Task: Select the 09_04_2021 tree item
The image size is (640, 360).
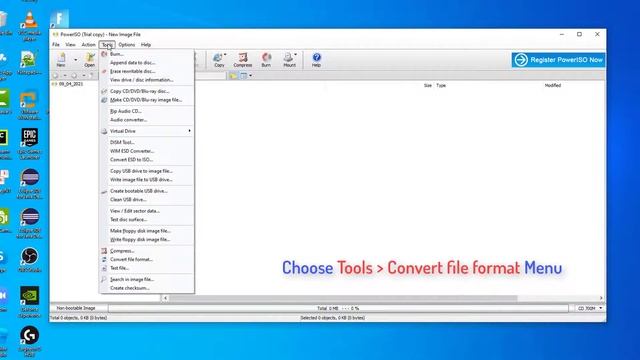Action: point(71,84)
